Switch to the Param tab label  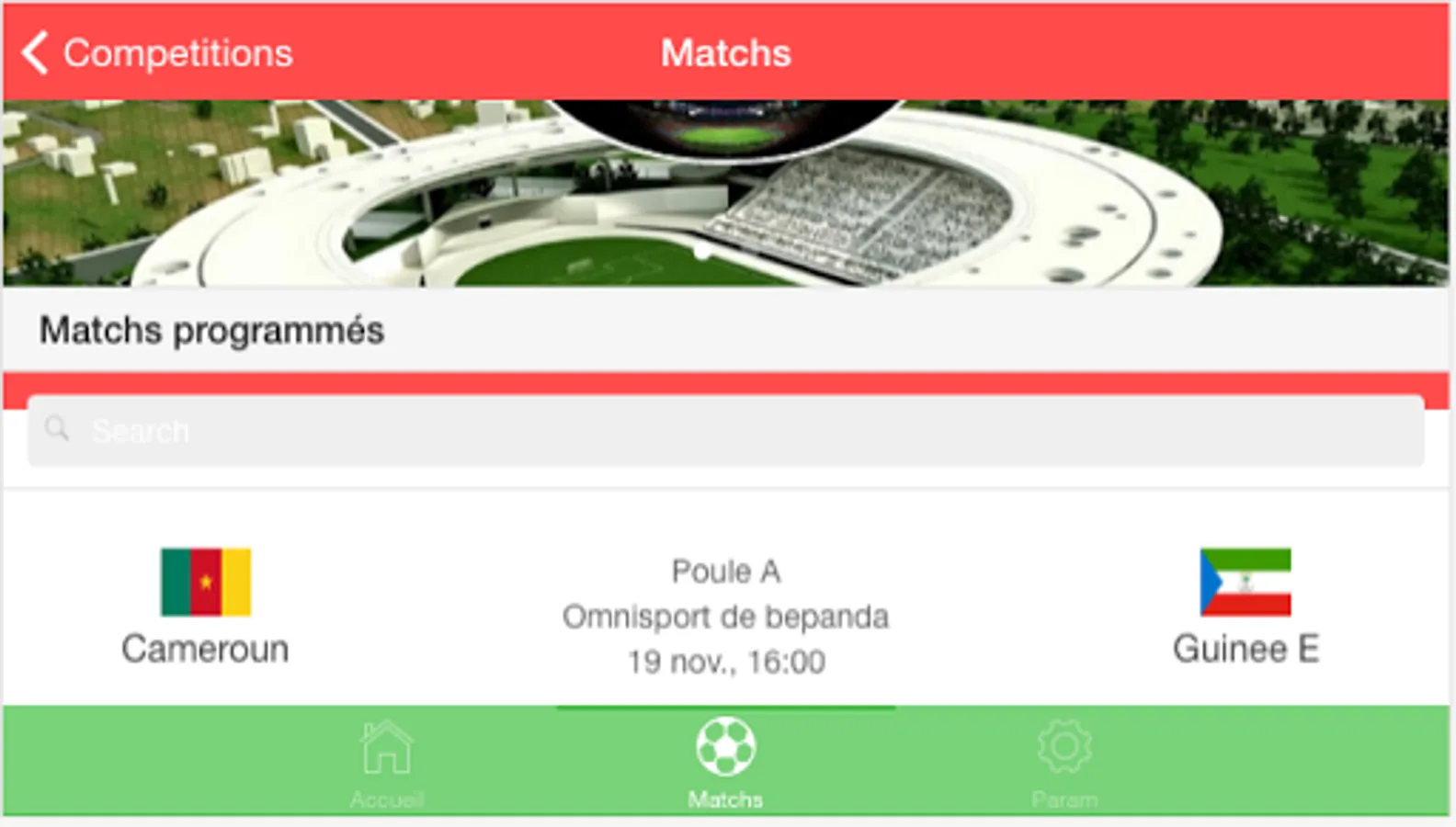pyautogui.click(x=1064, y=799)
